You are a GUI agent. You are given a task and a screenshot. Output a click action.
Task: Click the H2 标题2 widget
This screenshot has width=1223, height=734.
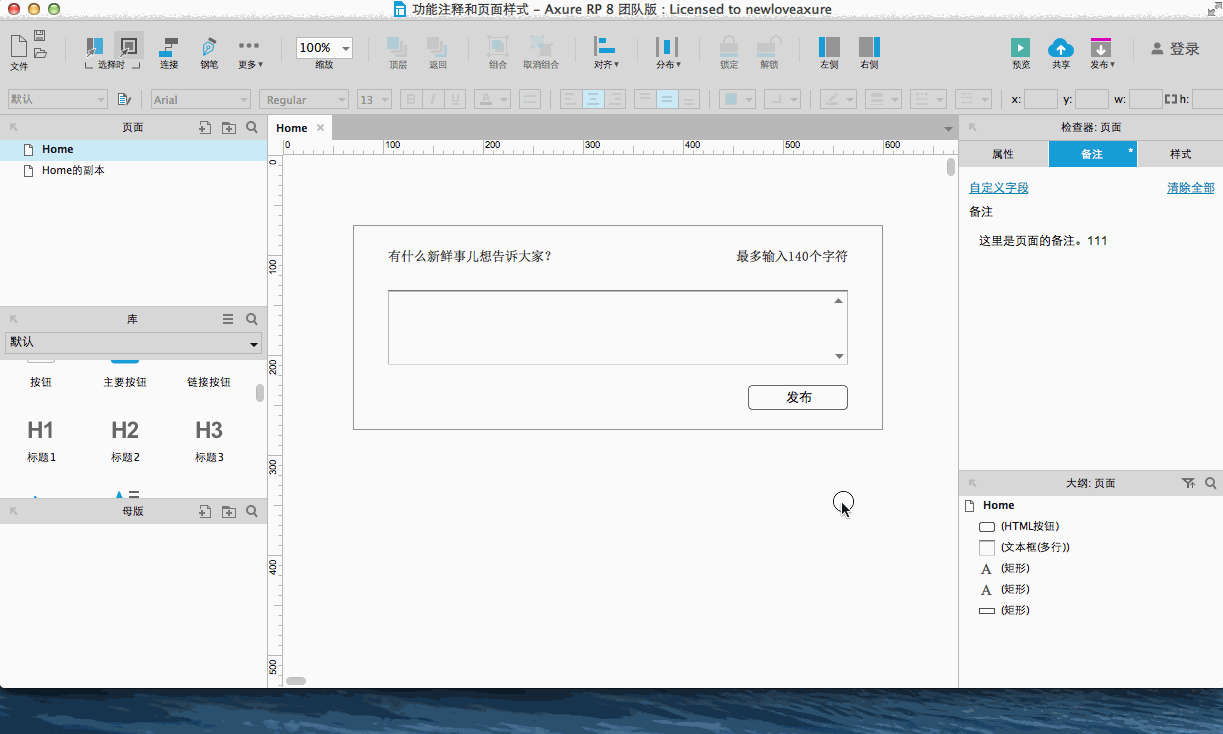124,441
